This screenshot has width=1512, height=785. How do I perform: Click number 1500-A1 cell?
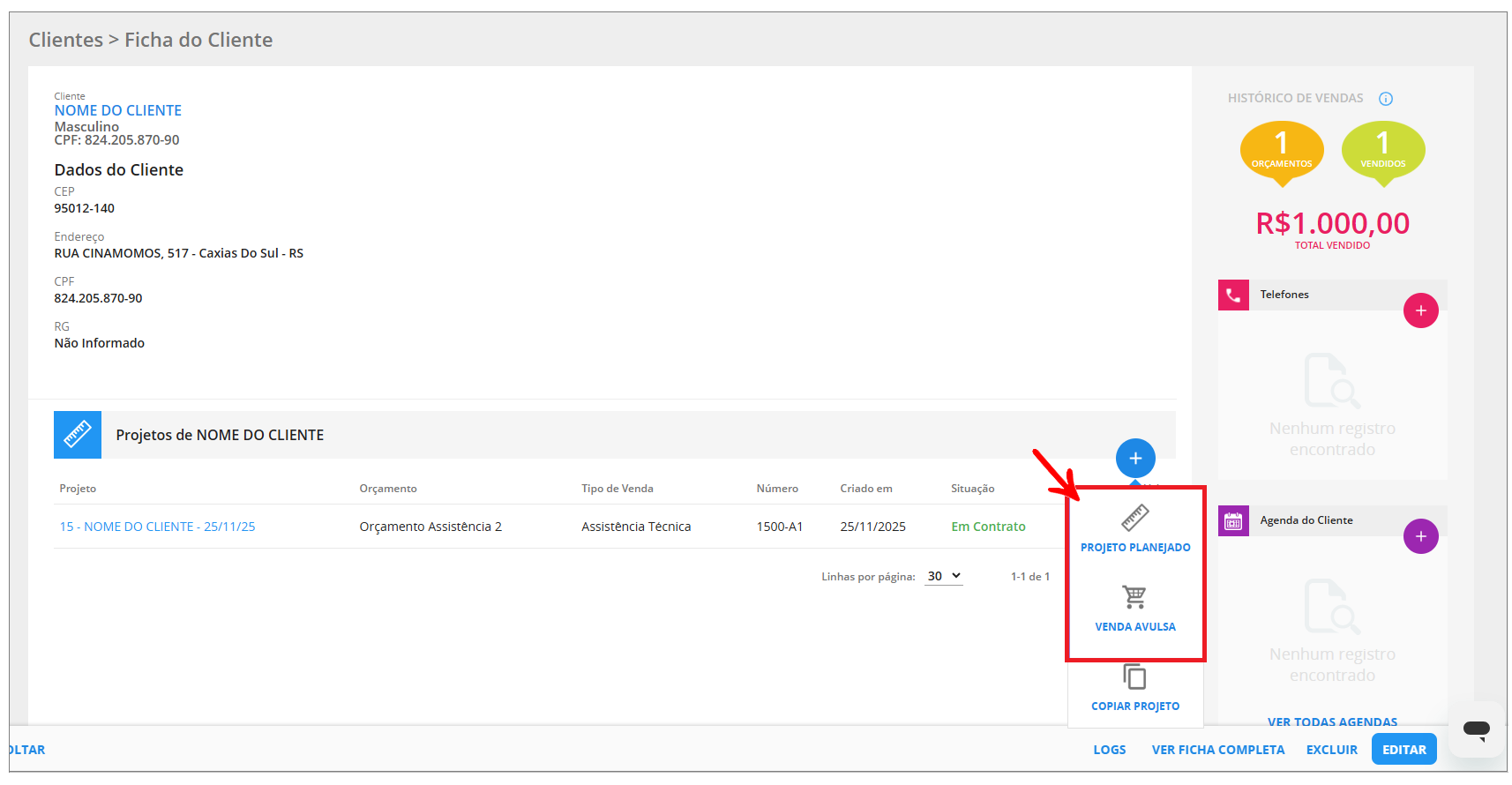coord(780,527)
